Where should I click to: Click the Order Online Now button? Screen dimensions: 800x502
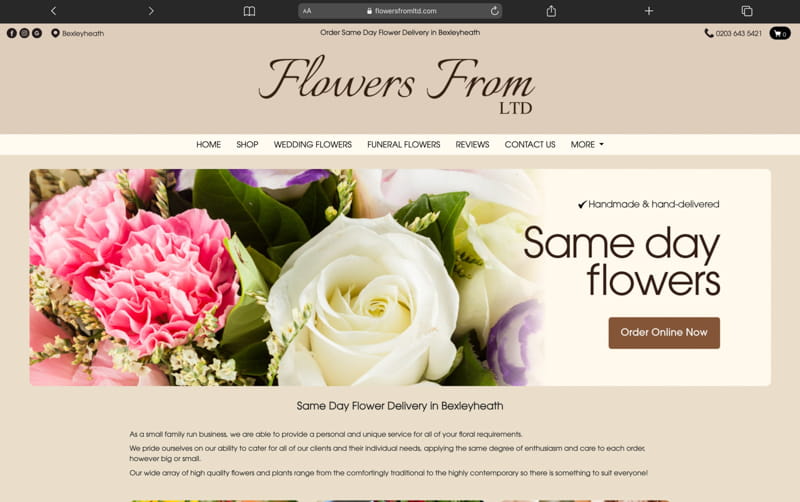point(664,333)
